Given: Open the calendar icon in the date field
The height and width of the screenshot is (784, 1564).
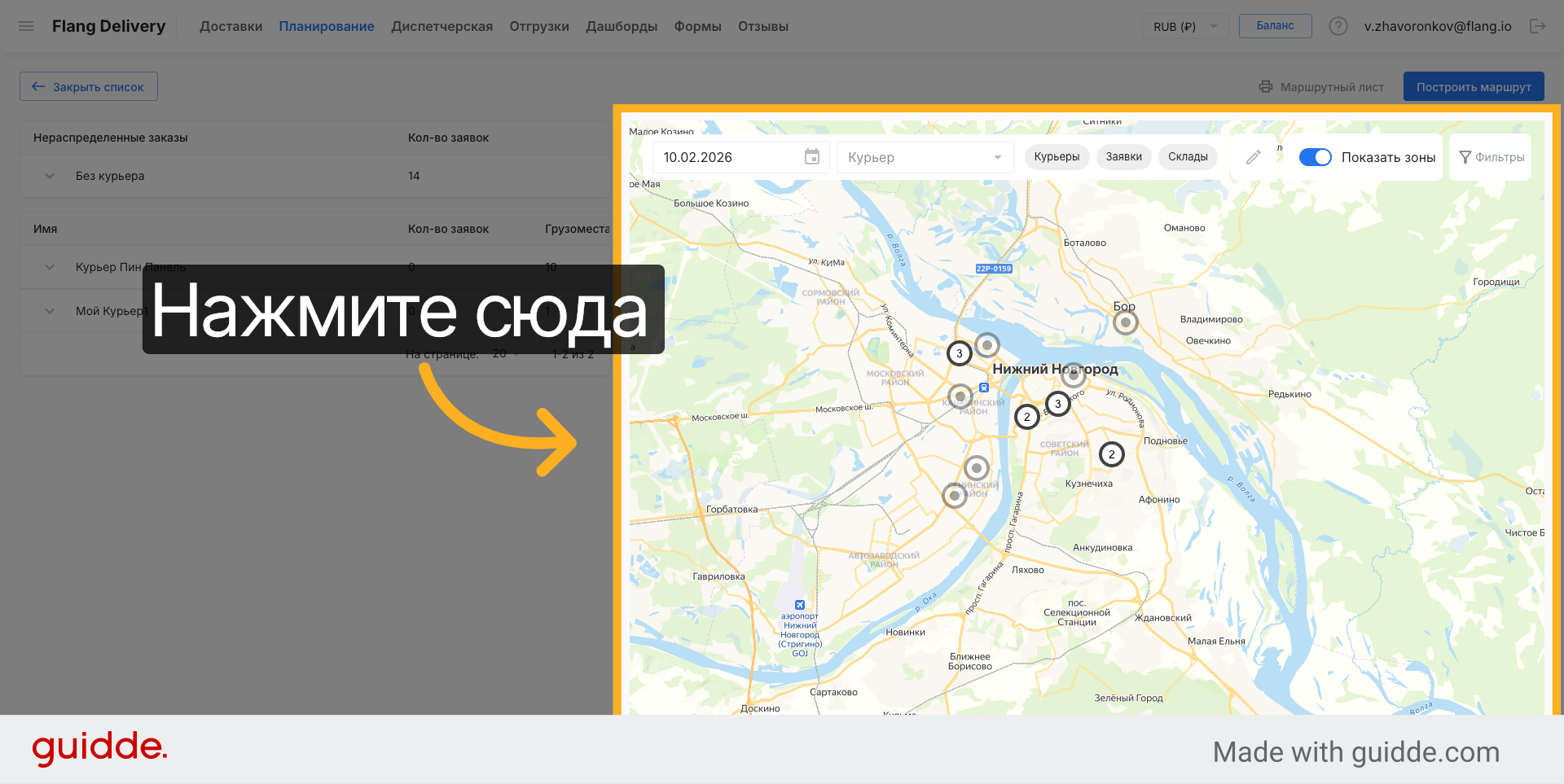Looking at the screenshot, I should pos(811,156).
